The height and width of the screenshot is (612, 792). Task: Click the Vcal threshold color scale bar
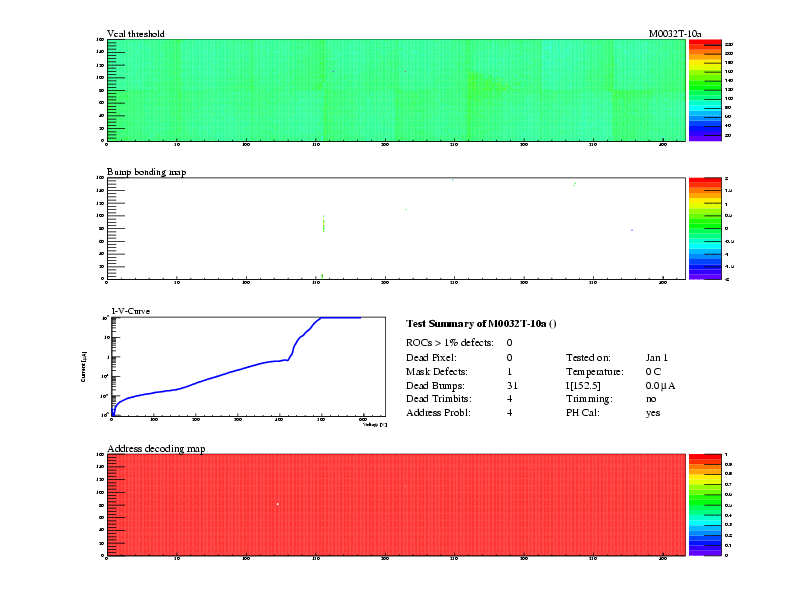pyautogui.click(x=704, y=91)
